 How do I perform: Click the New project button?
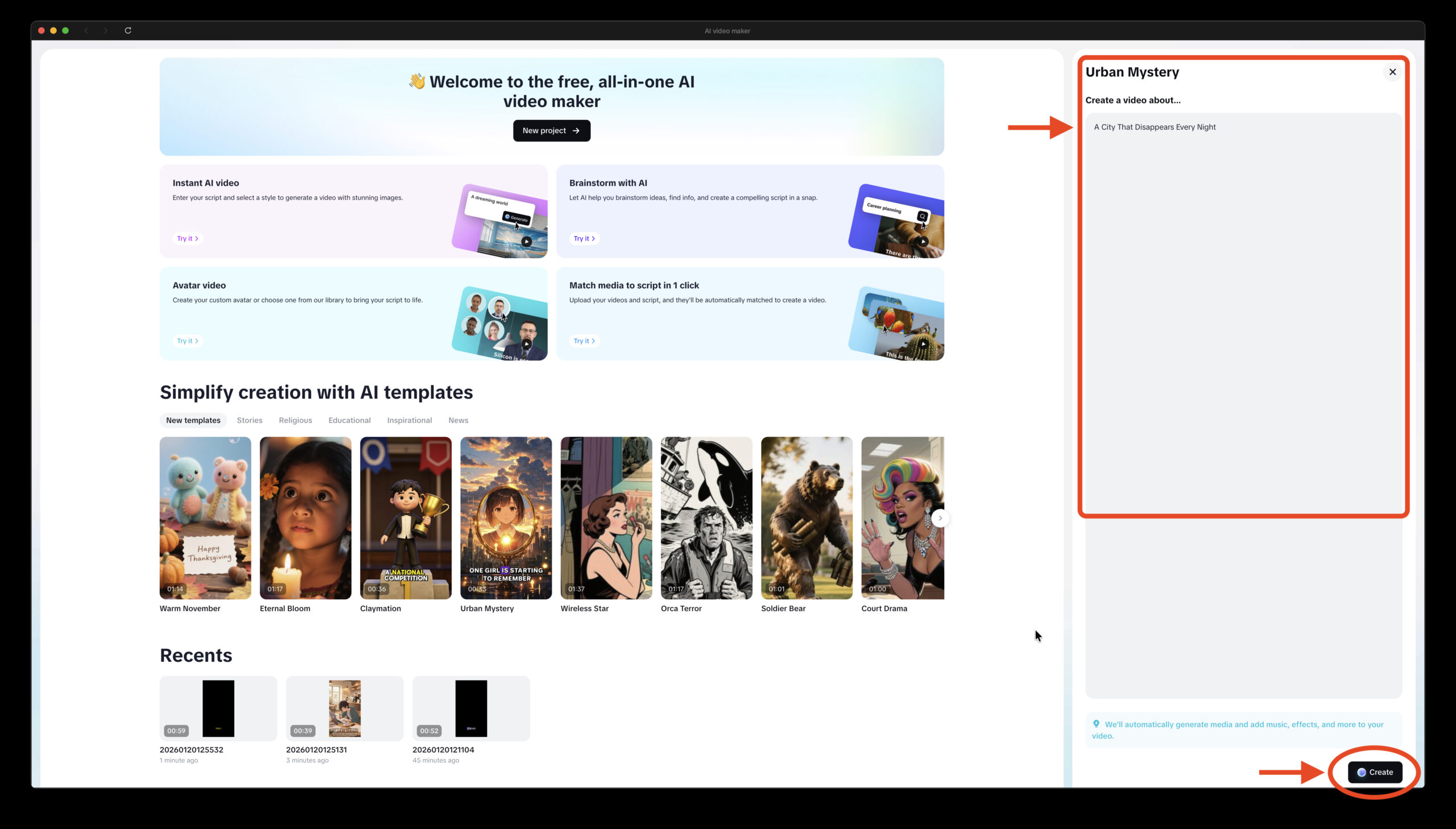tap(551, 131)
